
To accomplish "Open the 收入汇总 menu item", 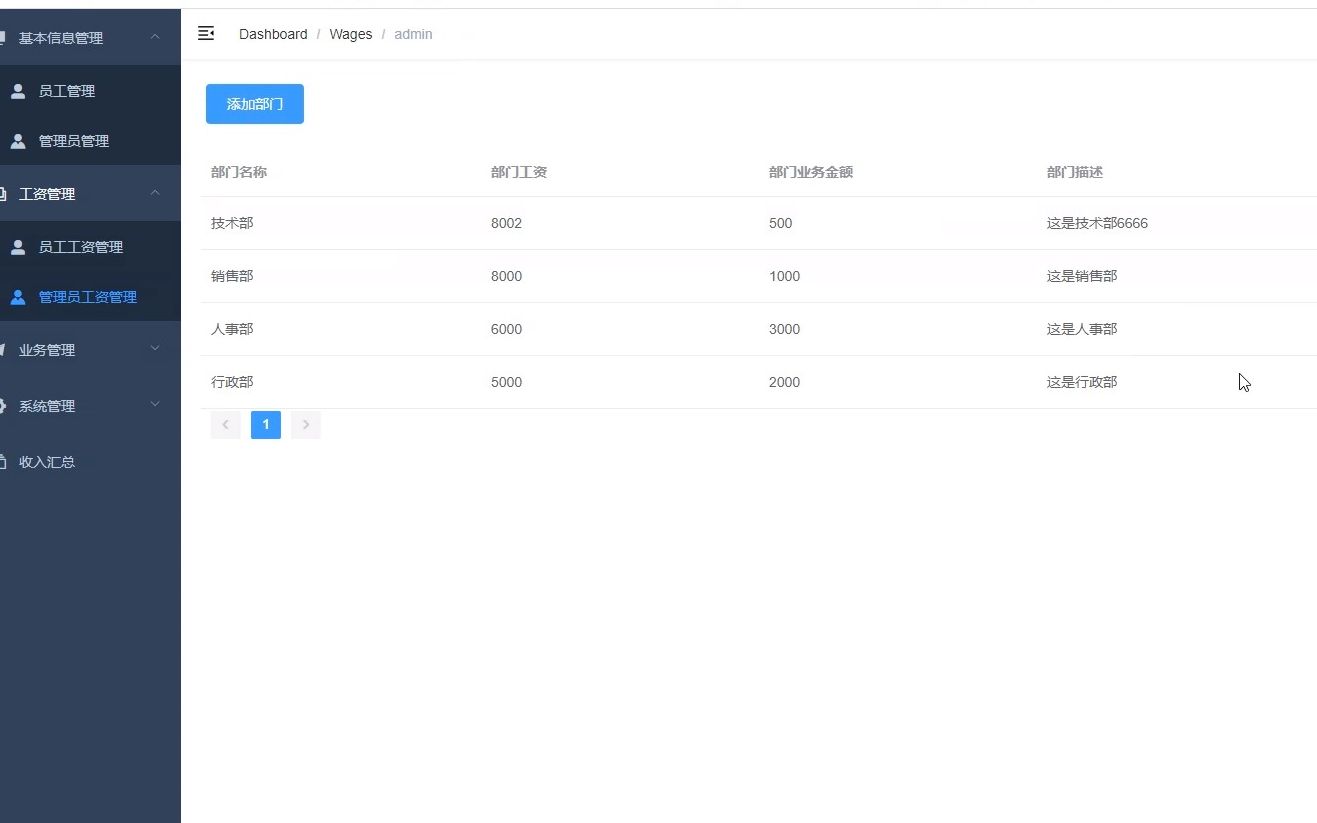I will tap(46, 461).
